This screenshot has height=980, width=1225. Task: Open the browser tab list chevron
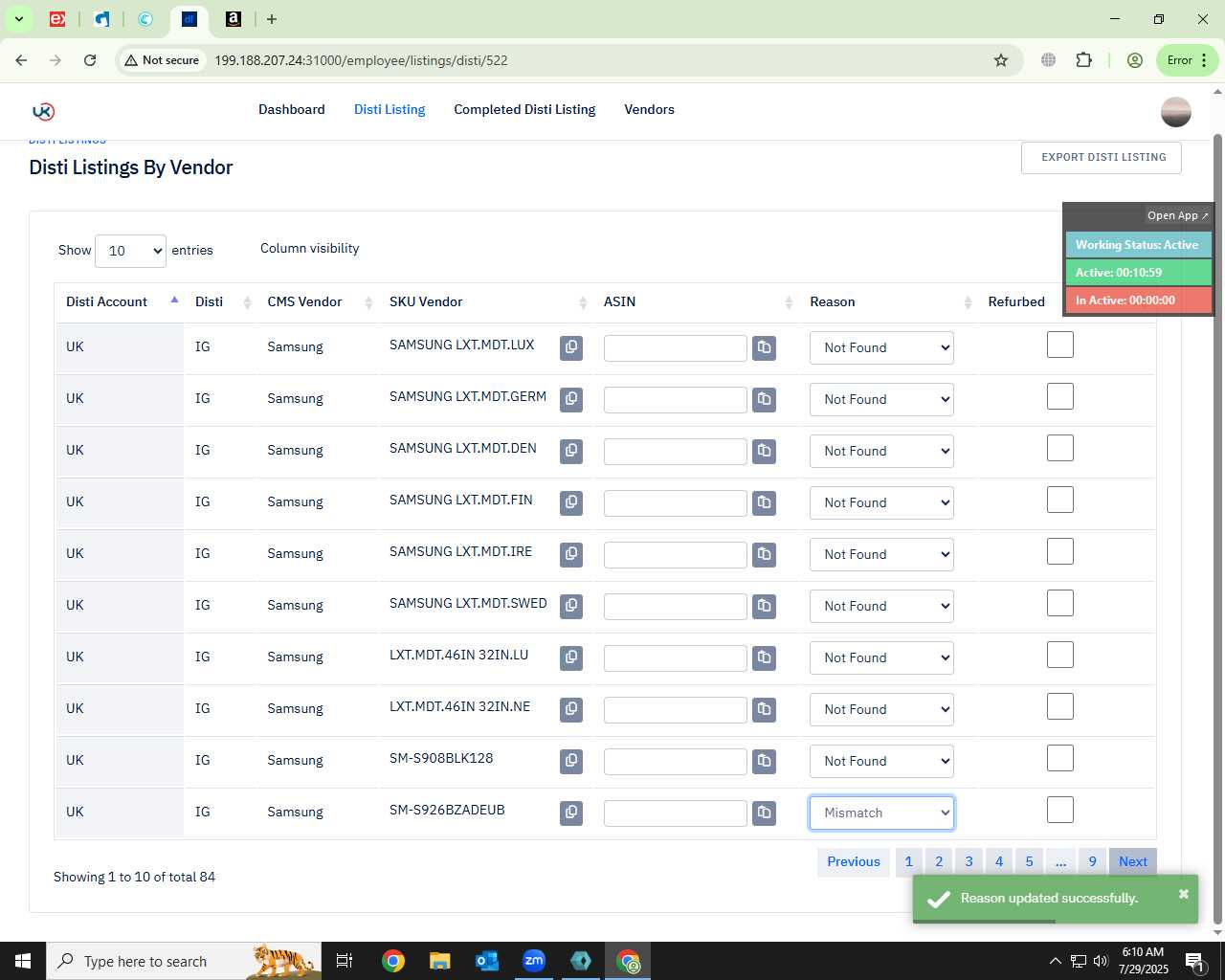tap(18, 19)
